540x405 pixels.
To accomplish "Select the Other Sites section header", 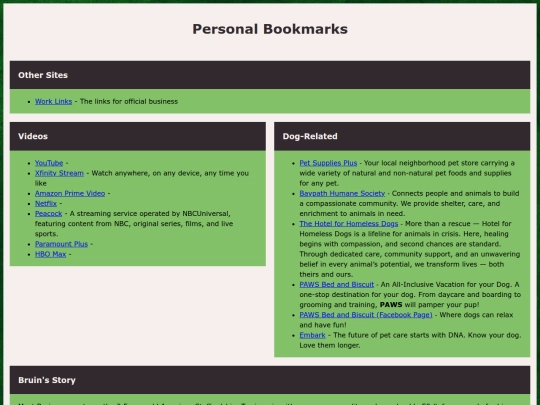I will pyautogui.click(x=270, y=75).
